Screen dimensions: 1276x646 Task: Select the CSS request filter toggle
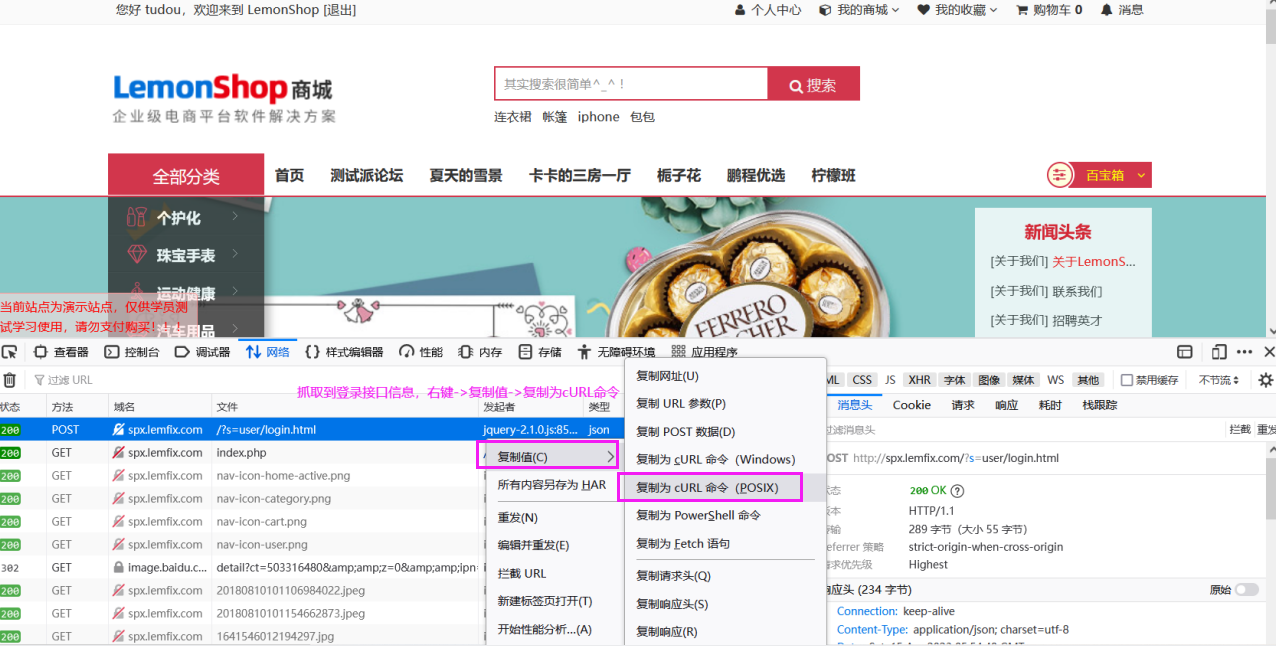point(862,379)
